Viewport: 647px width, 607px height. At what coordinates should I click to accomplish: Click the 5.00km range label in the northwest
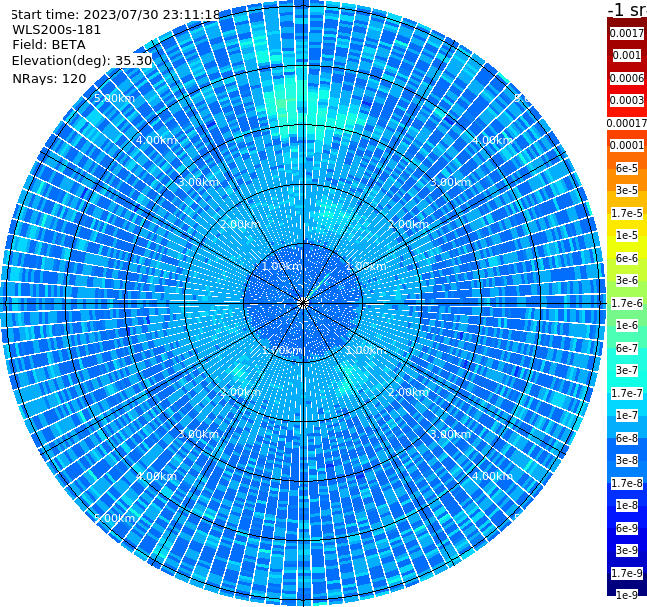tap(115, 98)
